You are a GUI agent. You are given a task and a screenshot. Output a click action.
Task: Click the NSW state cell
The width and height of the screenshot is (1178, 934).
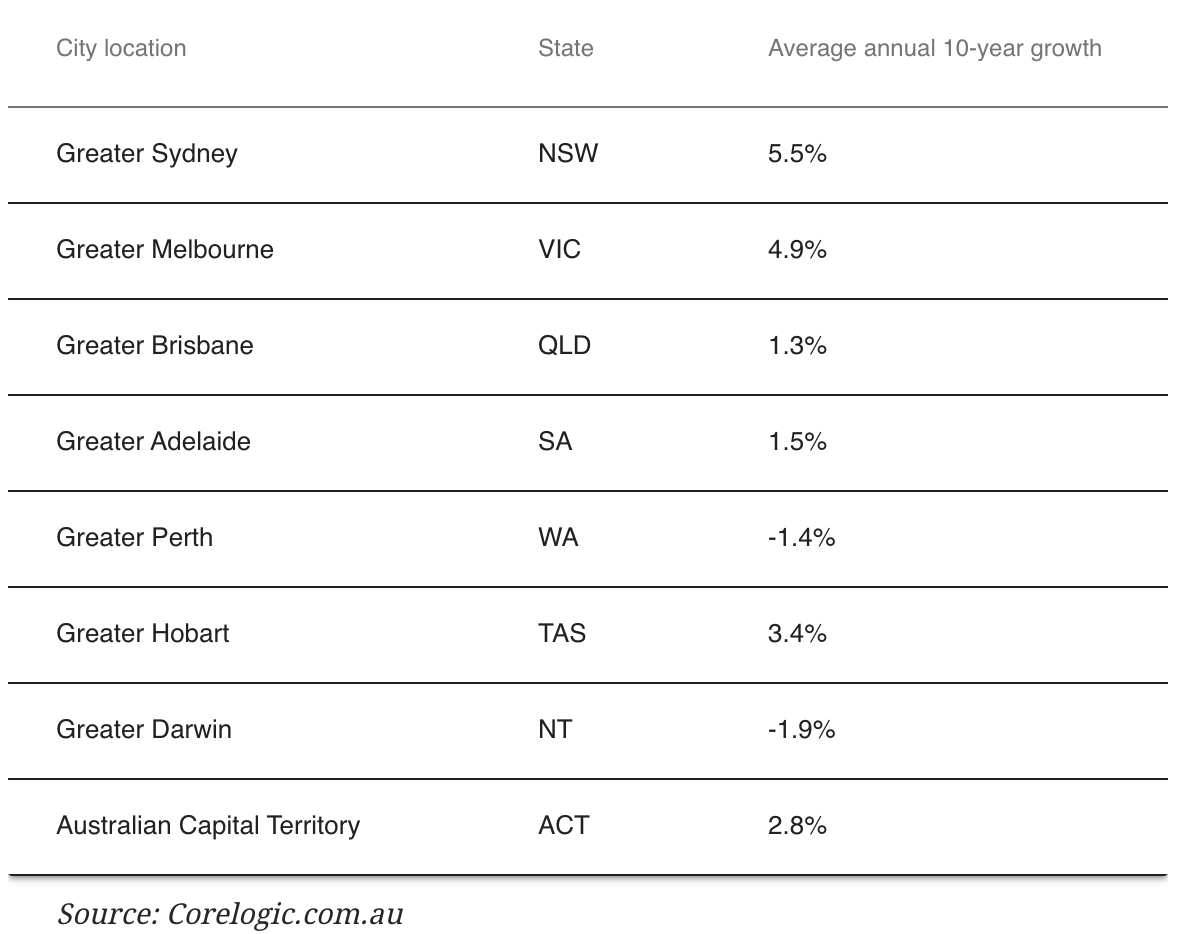click(568, 153)
